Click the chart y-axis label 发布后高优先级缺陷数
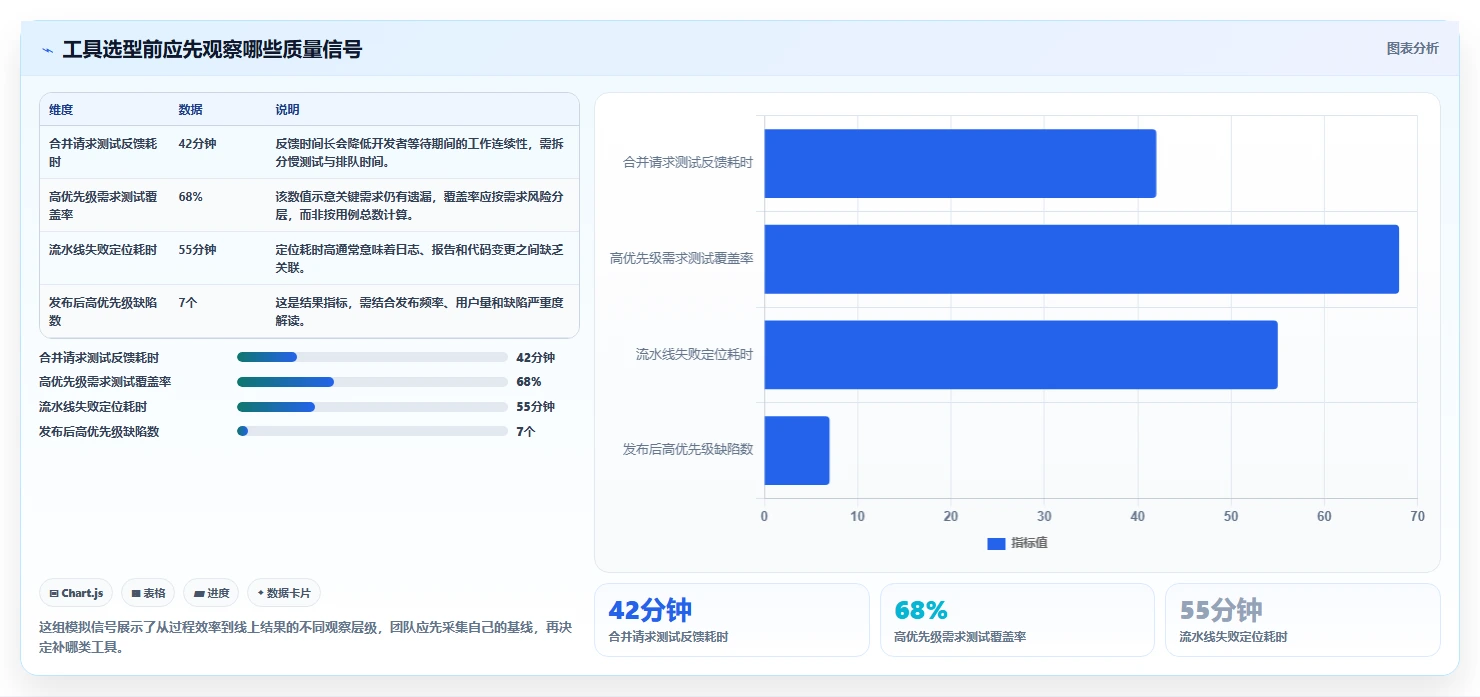Screen dimensions: 1480x697 [688, 450]
